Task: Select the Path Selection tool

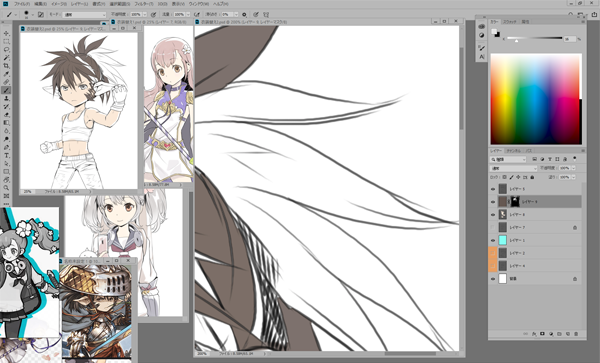Action: [x=6, y=163]
